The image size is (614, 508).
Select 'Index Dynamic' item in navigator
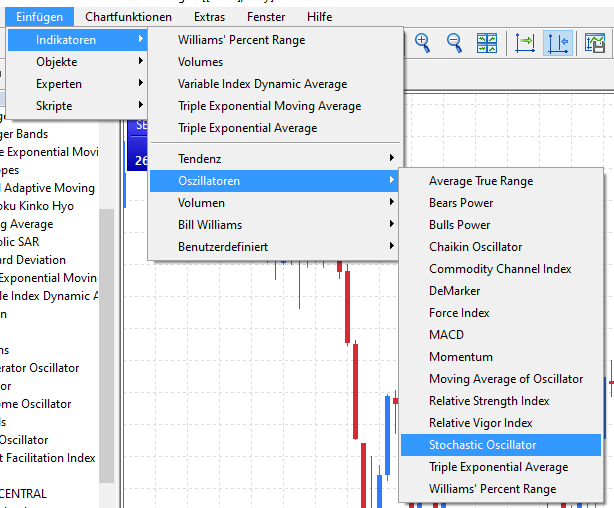(51, 296)
